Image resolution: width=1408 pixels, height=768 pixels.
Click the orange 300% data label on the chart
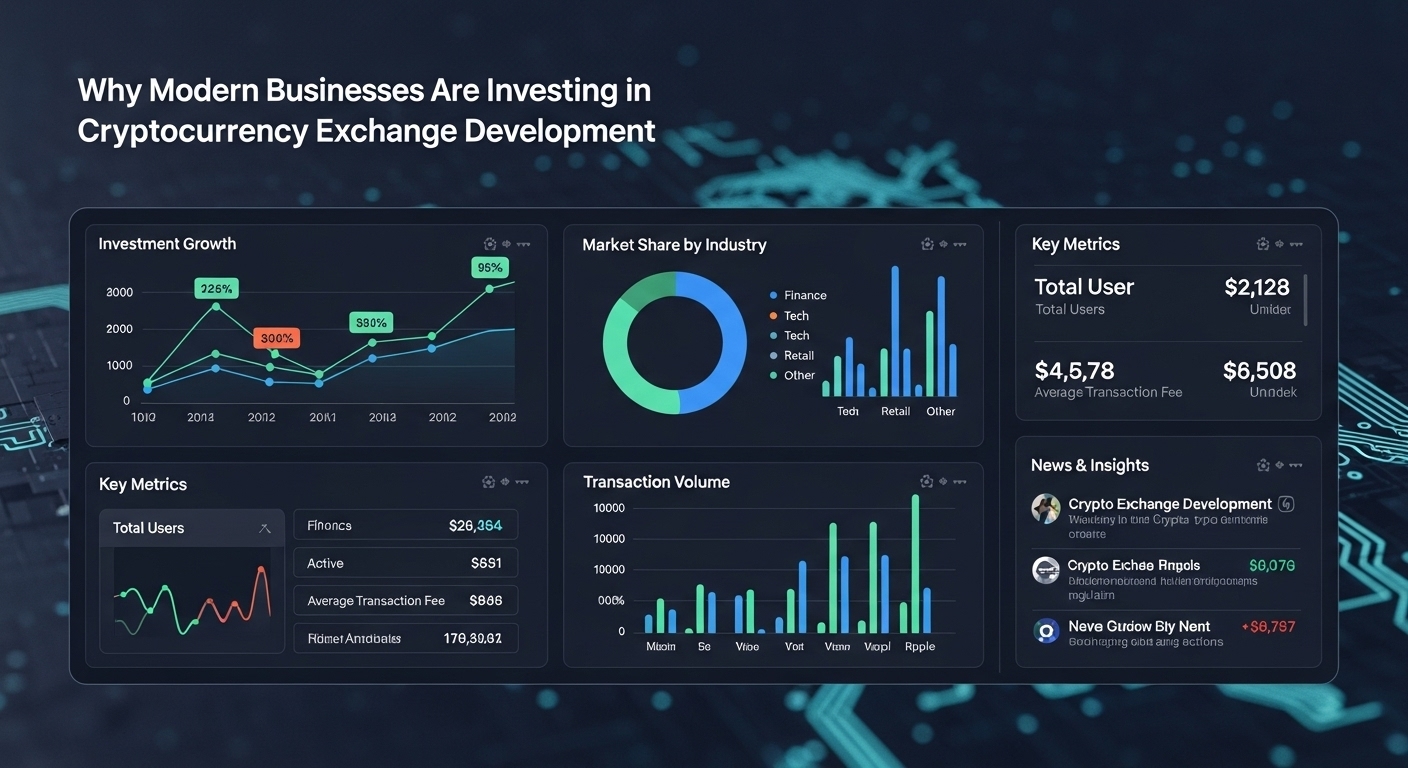pos(276,338)
